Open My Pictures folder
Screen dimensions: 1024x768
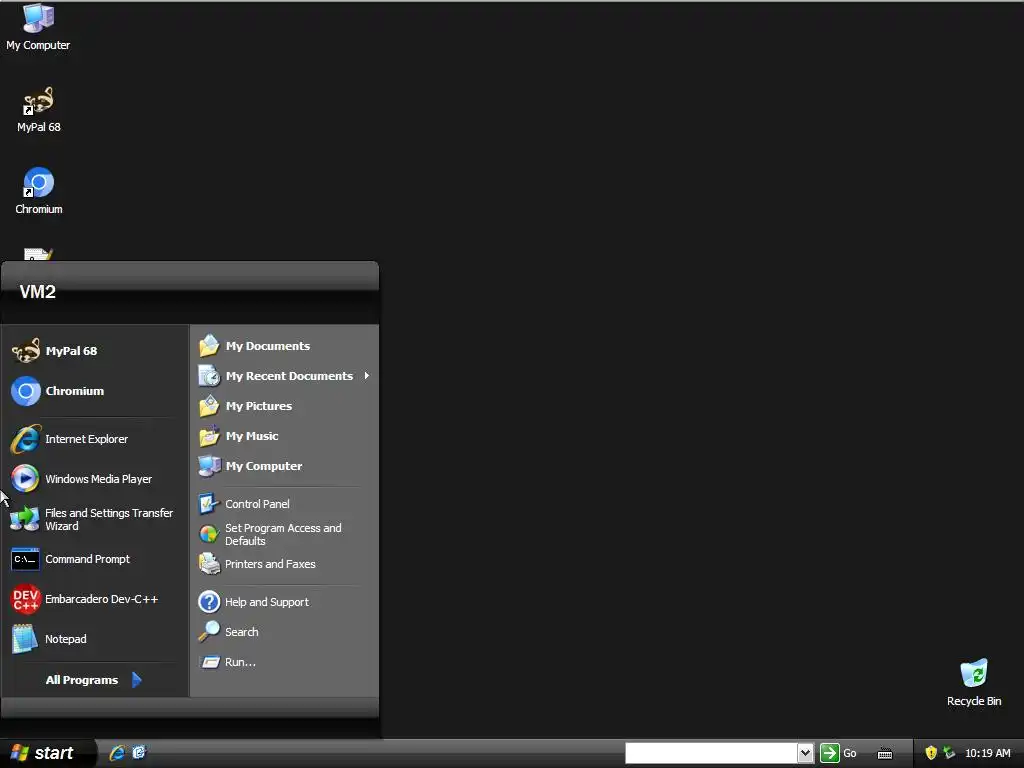pyautogui.click(x=285, y=406)
